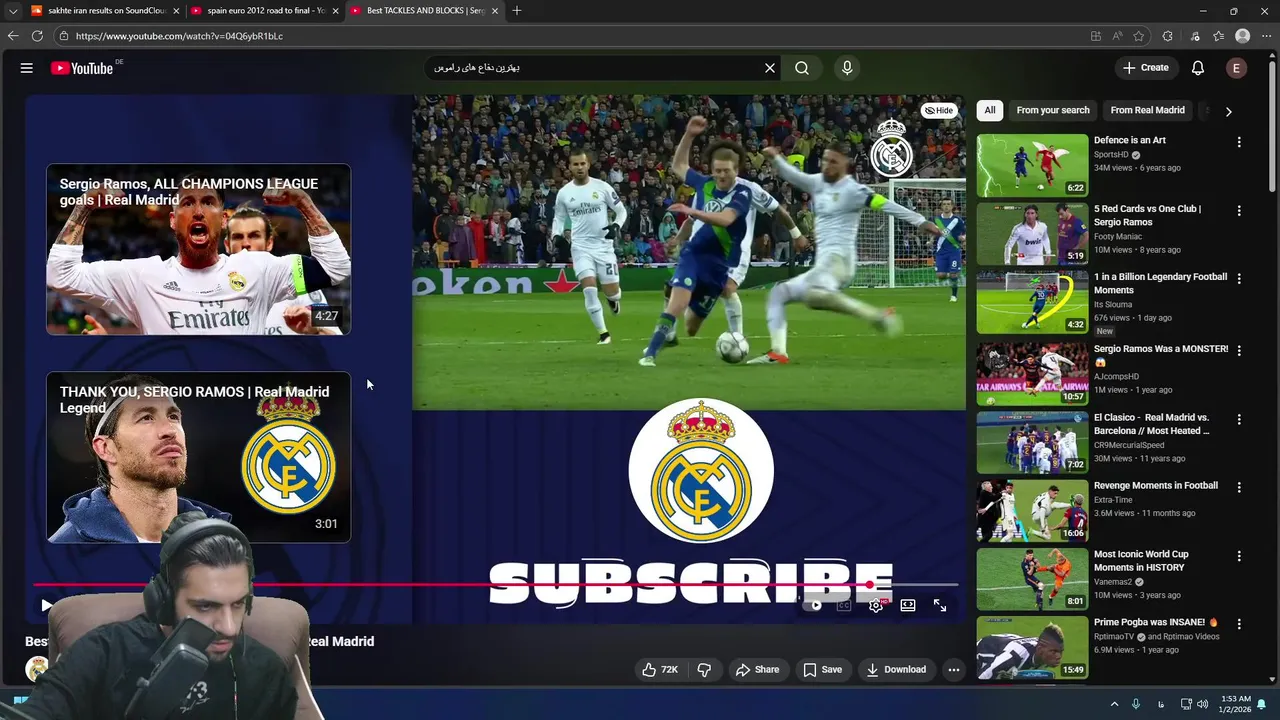Viewport: 1280px width, 720px height.
Task: Open the media control music-note icon
Action: pyautogui.click(x=1195, y=36)
